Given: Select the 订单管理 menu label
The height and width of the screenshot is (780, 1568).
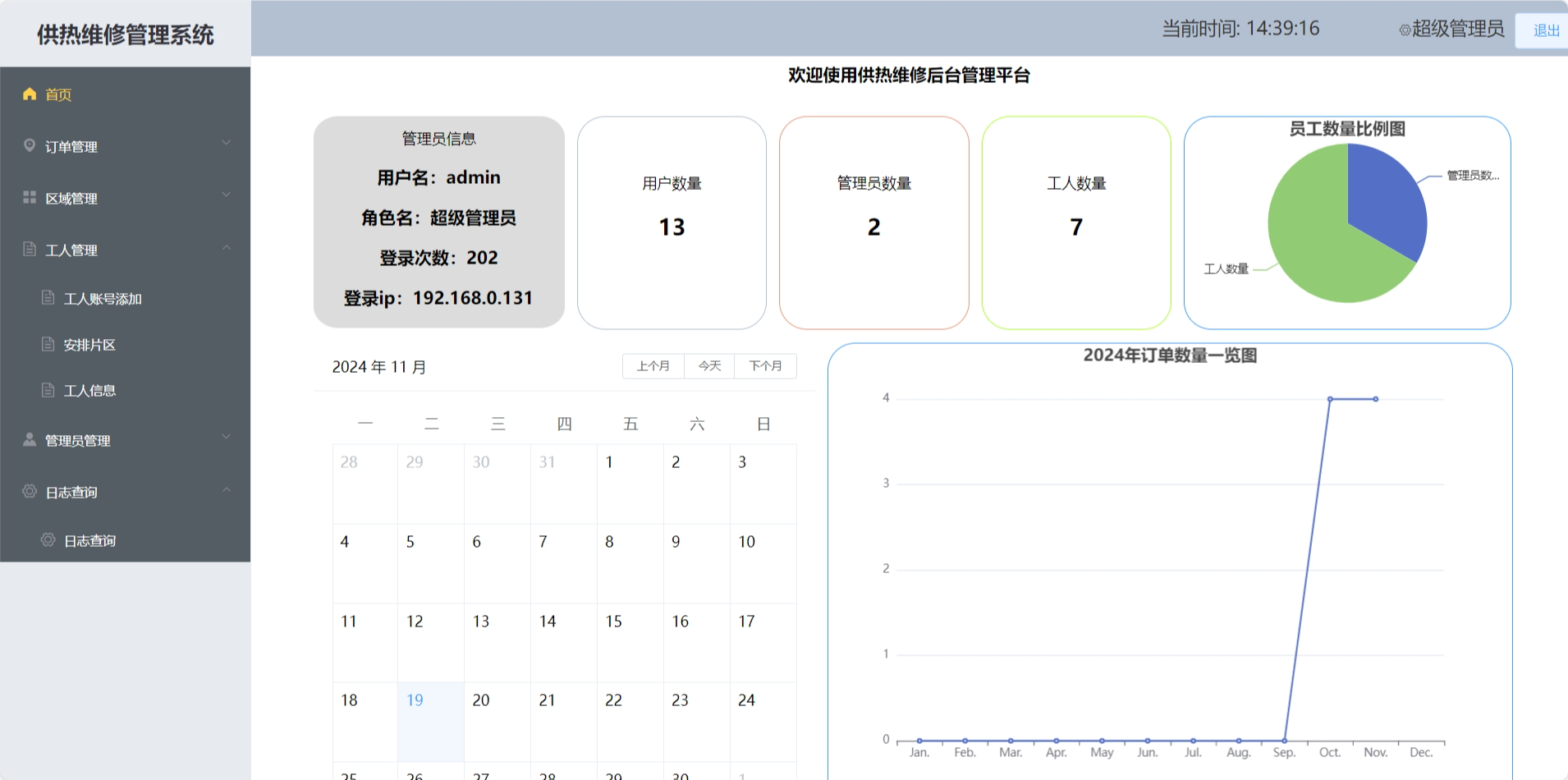Looking at the screenshot, I should [x=71, y=147].
